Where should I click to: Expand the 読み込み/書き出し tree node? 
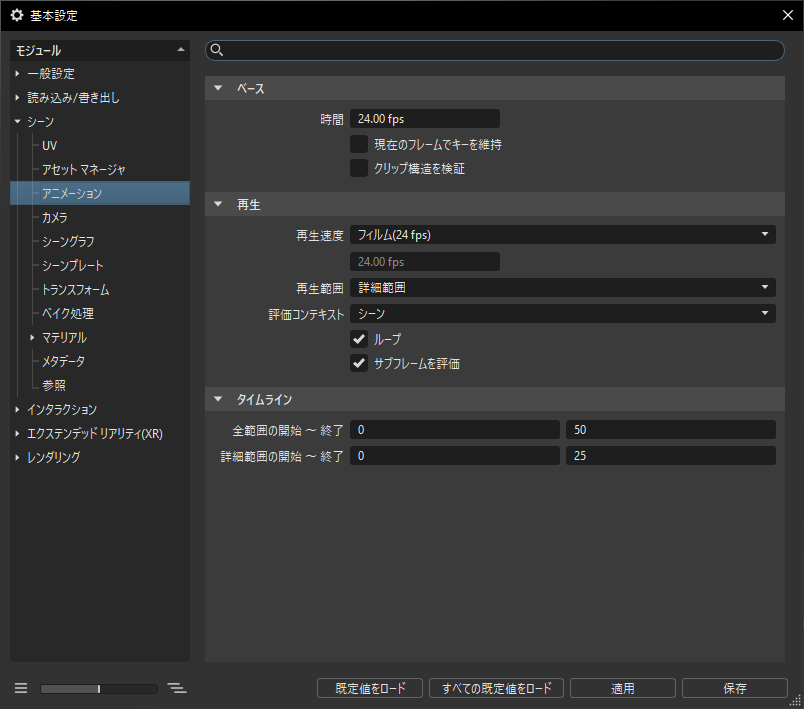coord(17,97)
